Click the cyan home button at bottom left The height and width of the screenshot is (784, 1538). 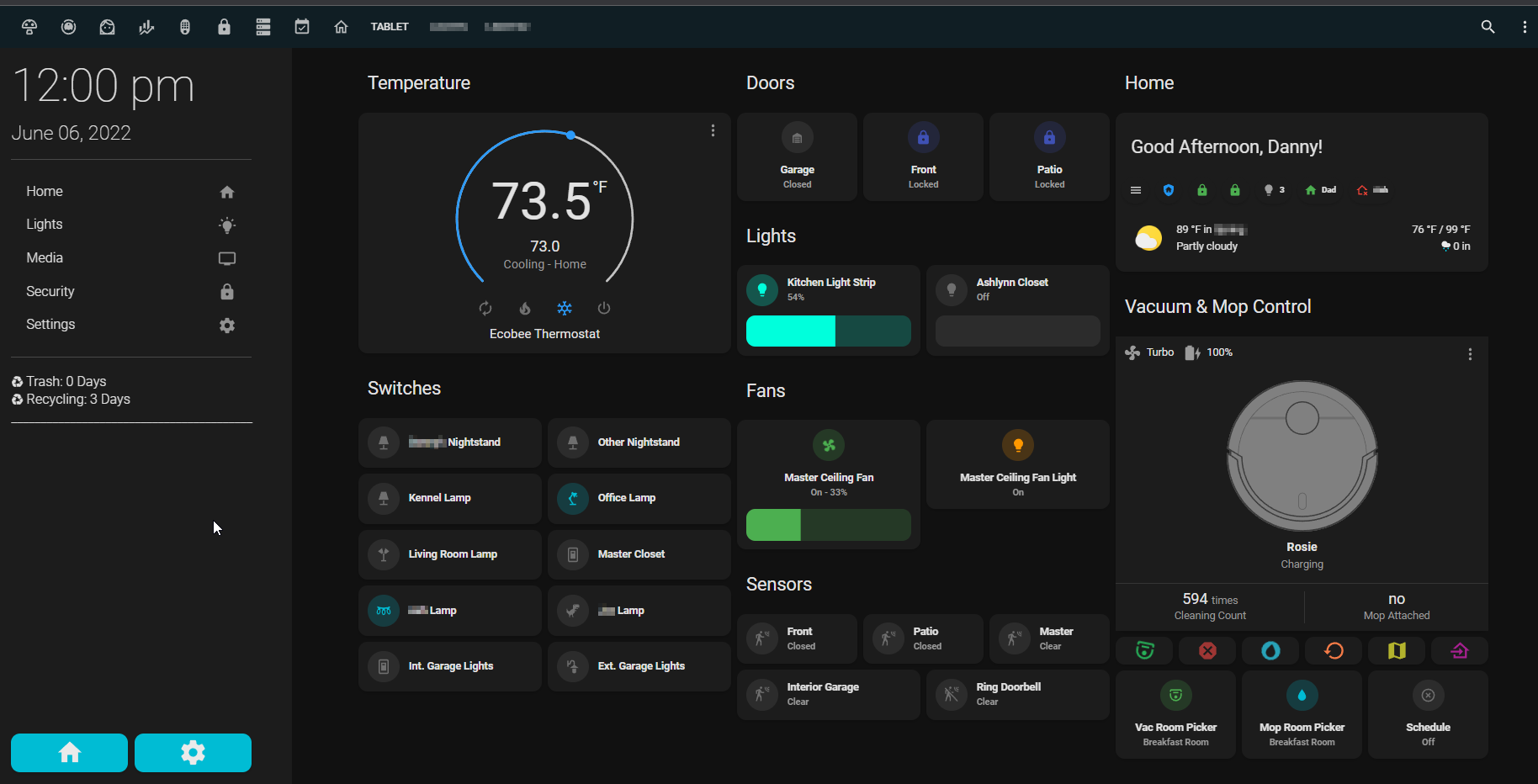tap(70, 752)
